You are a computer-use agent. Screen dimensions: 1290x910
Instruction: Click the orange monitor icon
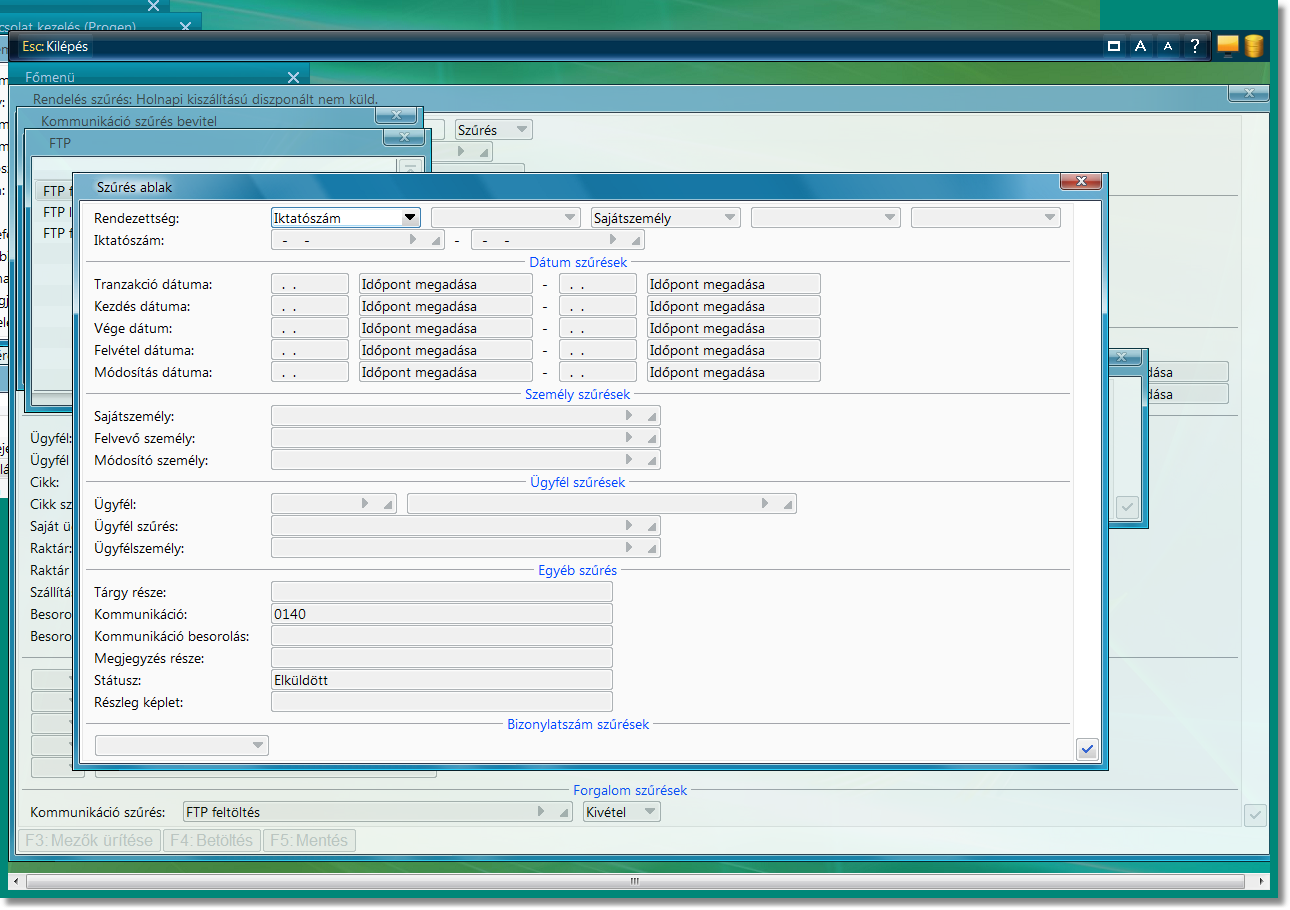pyautogui.click(x=1228, y=46)
